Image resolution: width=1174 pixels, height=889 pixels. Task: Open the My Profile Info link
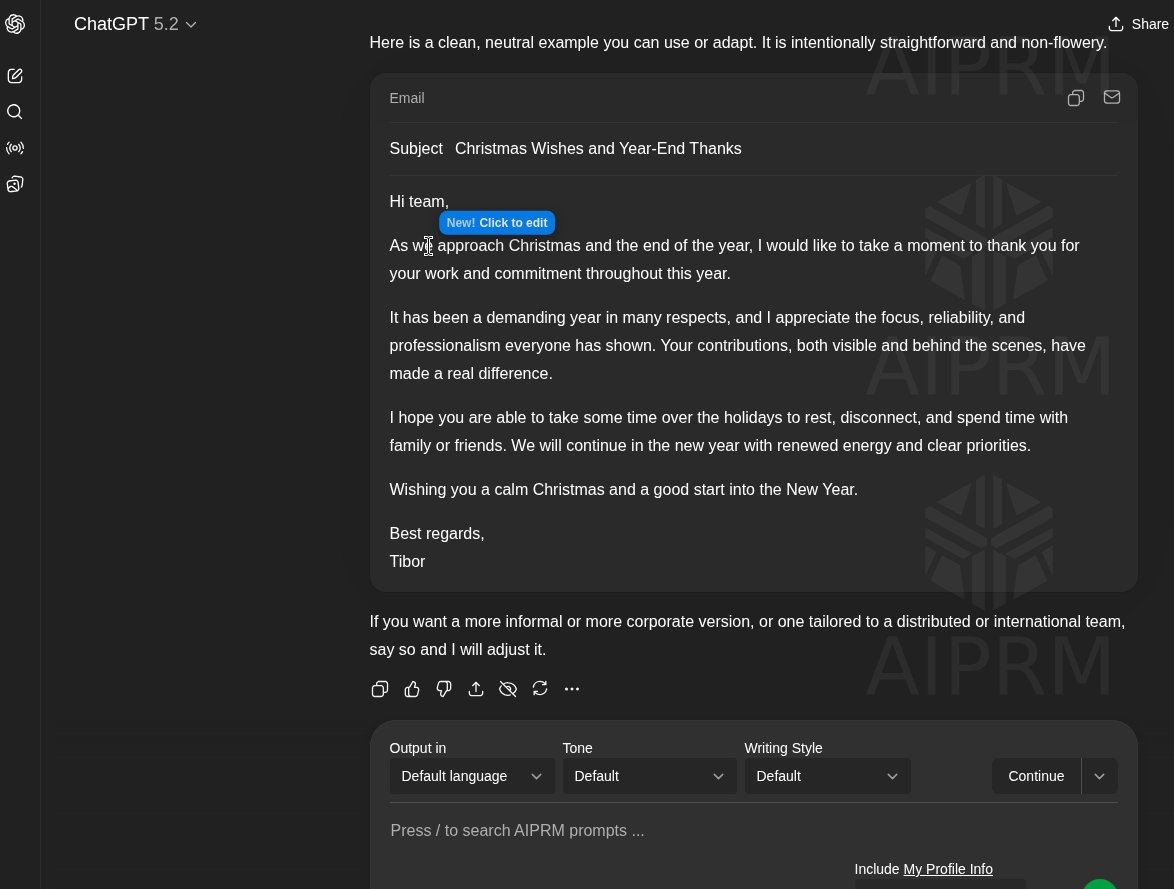(947, 869)
